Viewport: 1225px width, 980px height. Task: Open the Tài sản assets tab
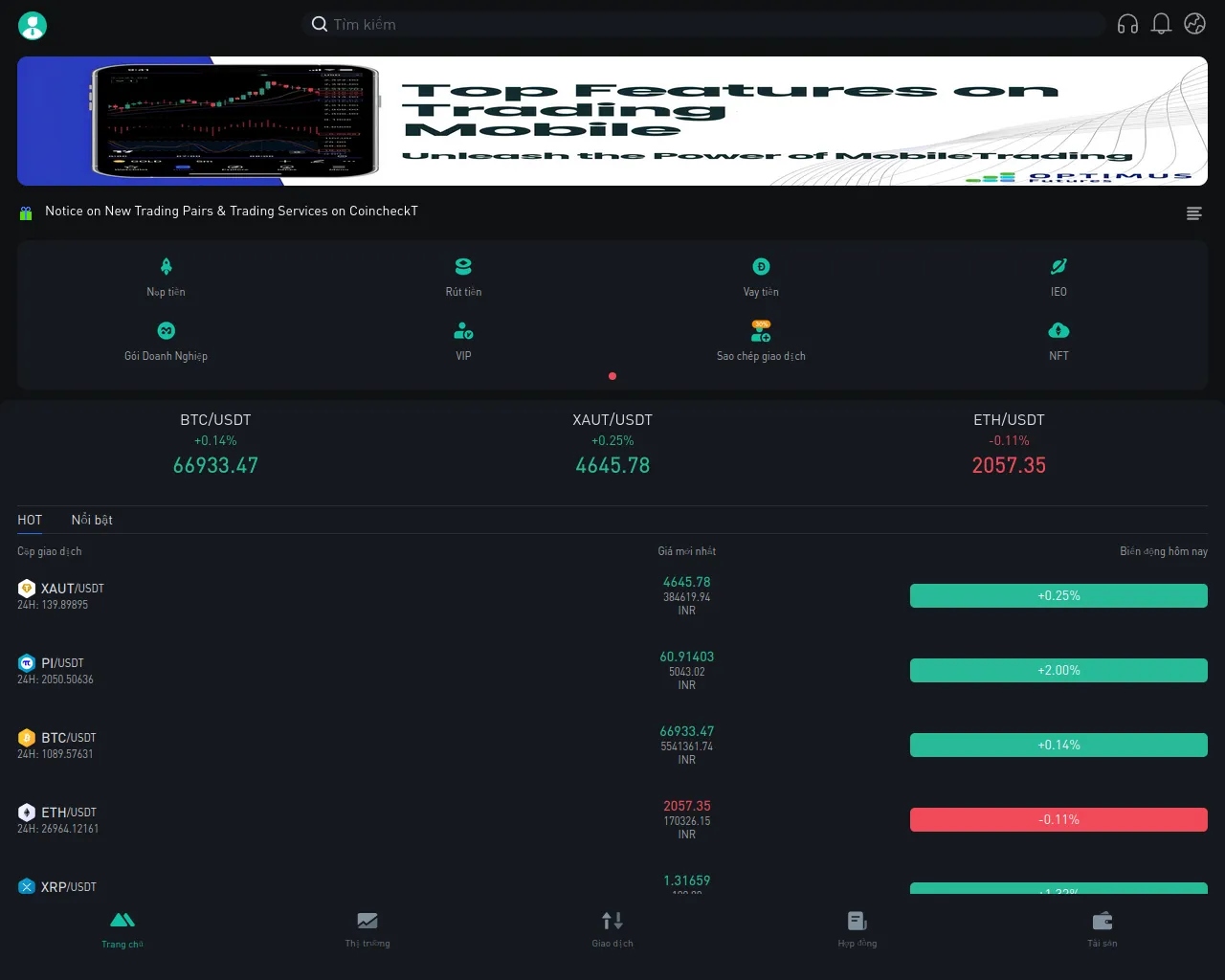(x=1102, y=929)
